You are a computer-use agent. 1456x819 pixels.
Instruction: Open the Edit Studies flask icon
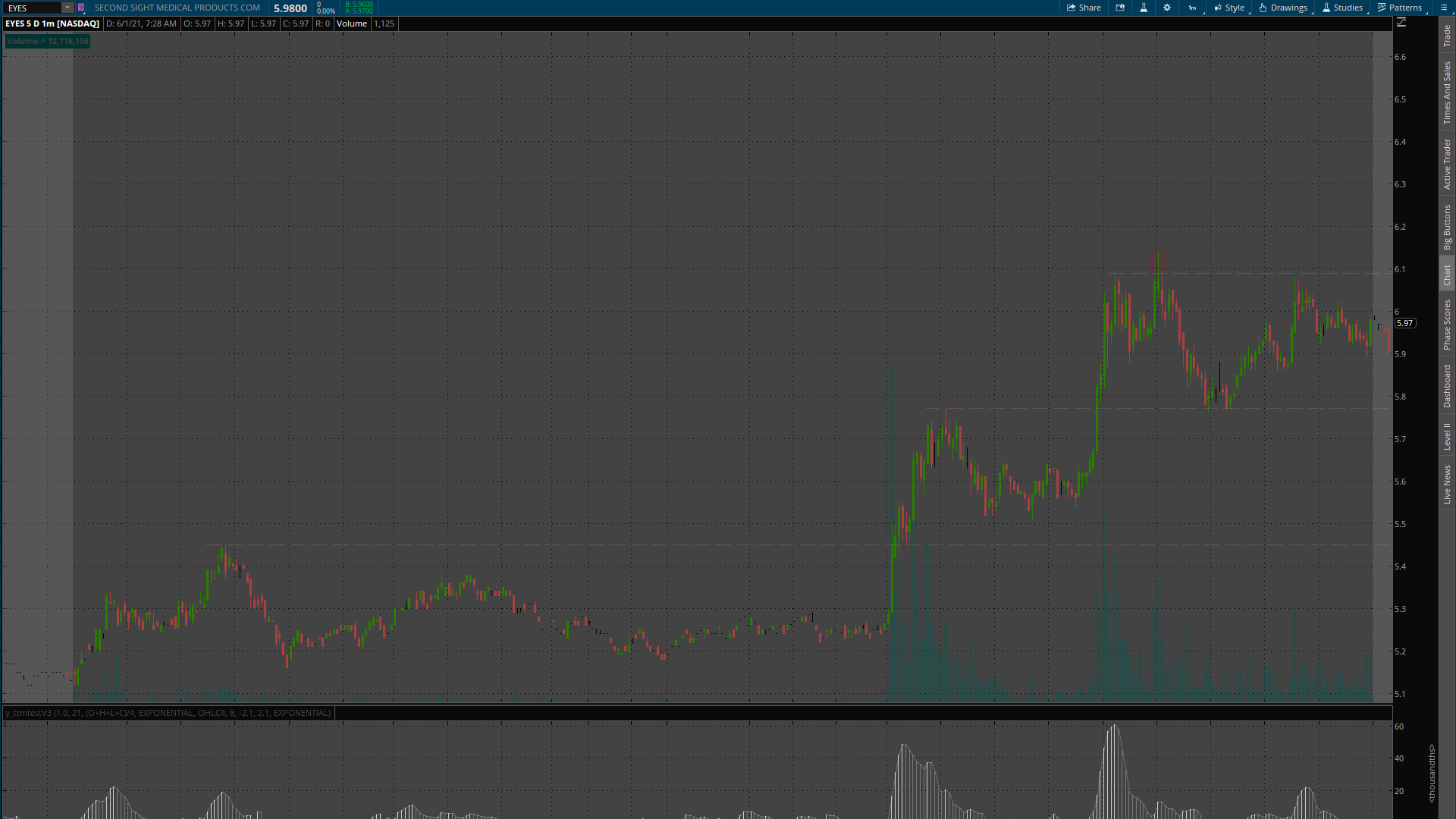(1144, 8)
